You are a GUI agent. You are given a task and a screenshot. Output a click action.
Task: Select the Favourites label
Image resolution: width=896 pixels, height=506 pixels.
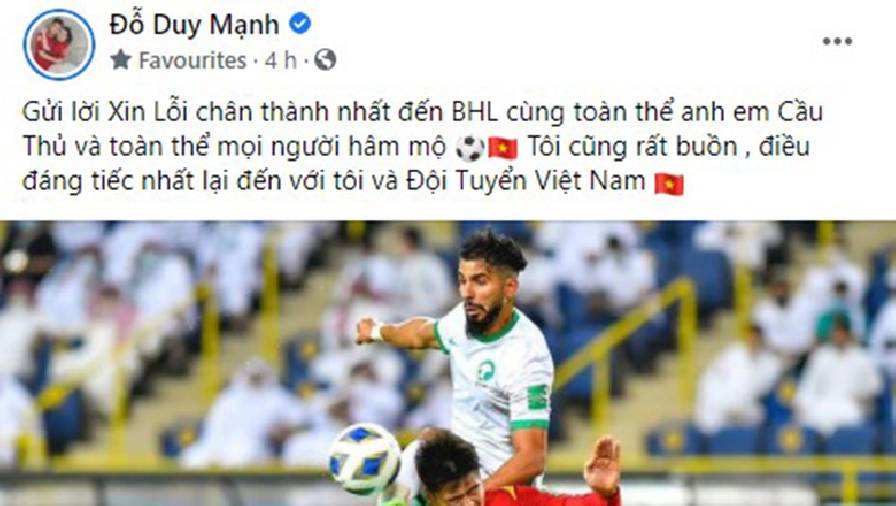[193, 61]
